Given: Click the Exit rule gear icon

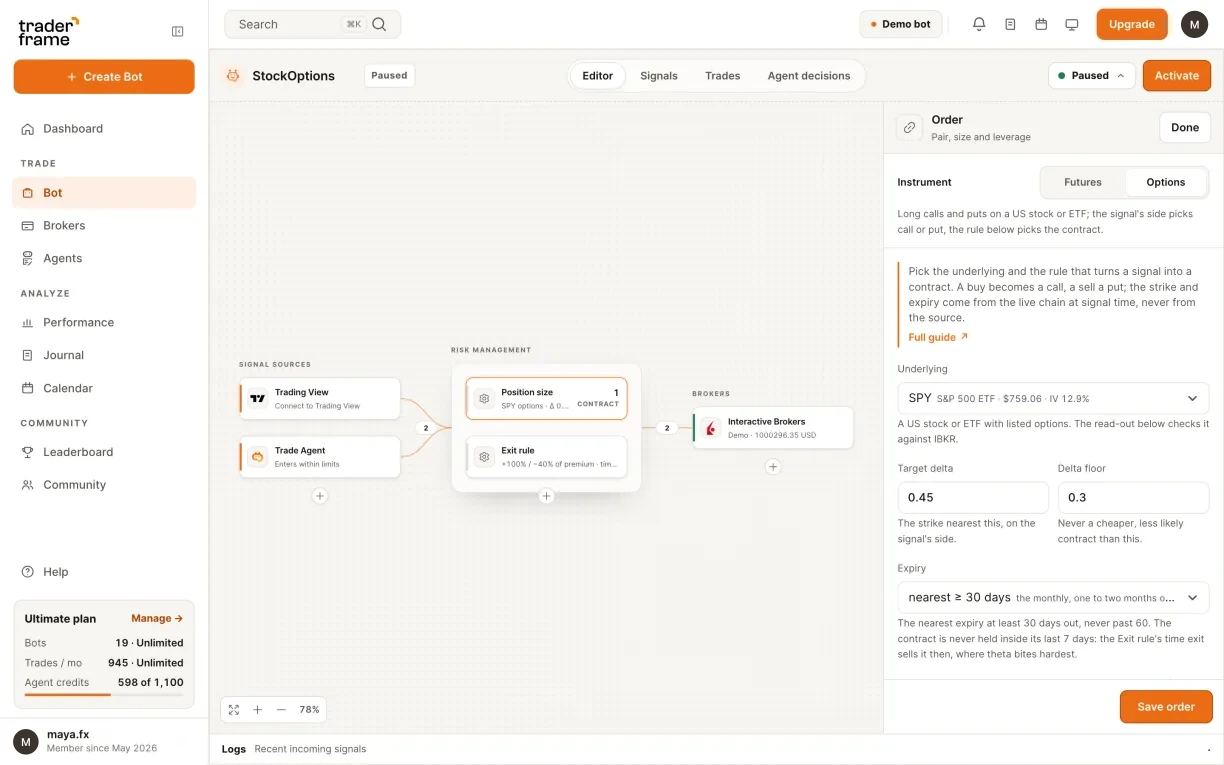Looking at the screenshot, I should 484,456.
